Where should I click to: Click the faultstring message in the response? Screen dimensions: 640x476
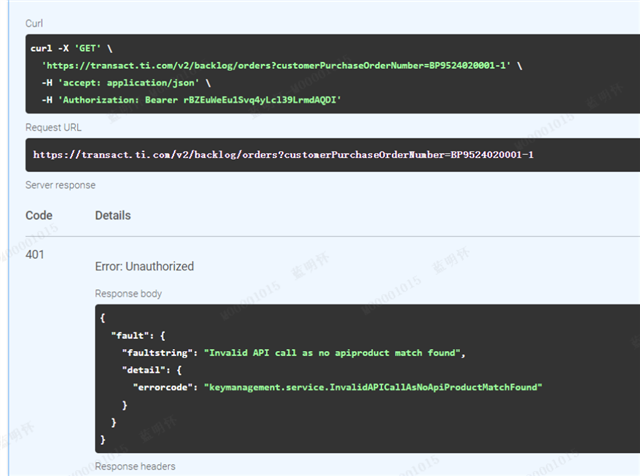pyautogui.click(x=335, y=352)
